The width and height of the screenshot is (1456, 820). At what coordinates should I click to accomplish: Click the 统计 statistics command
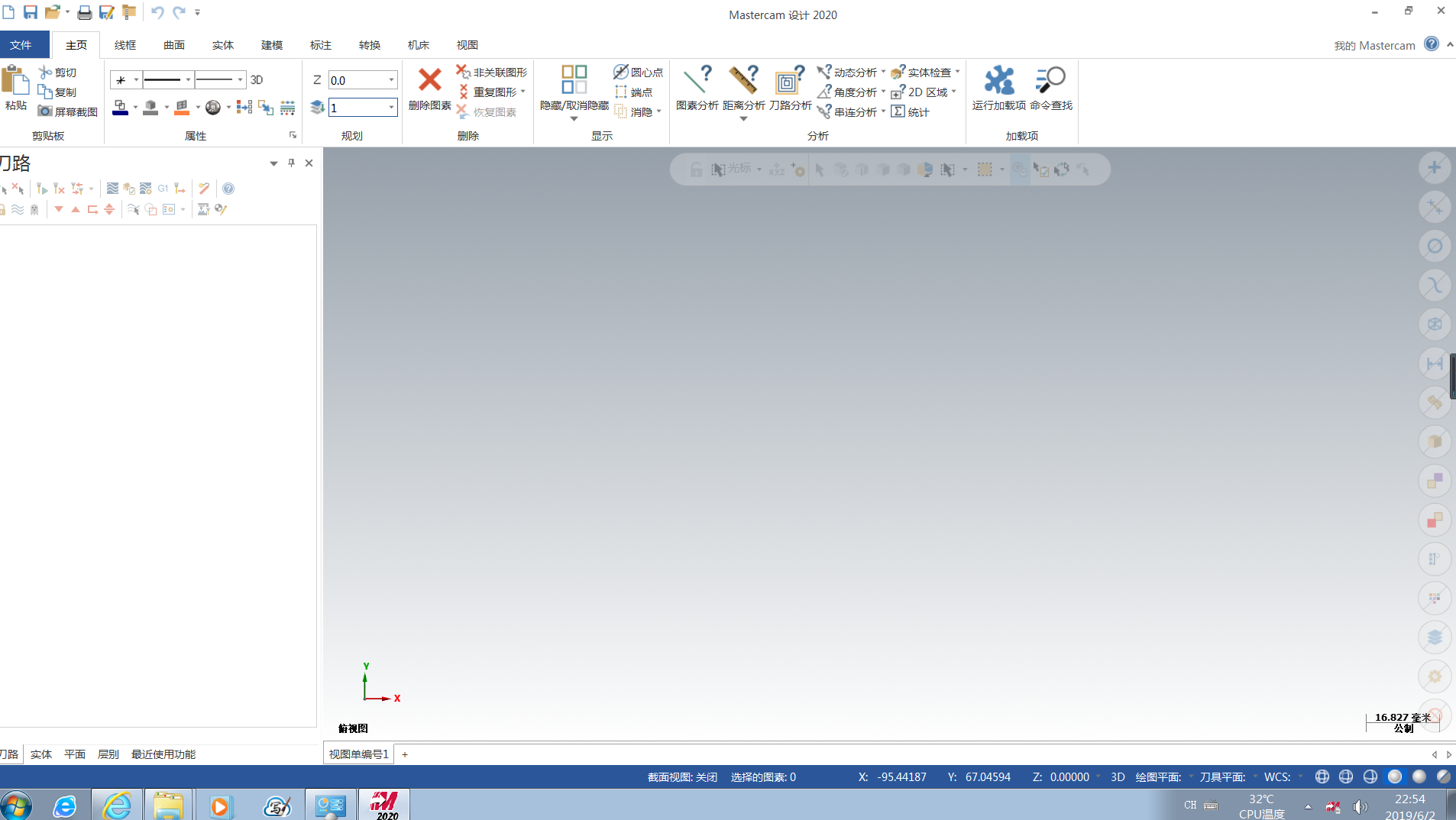click(911, 112)
